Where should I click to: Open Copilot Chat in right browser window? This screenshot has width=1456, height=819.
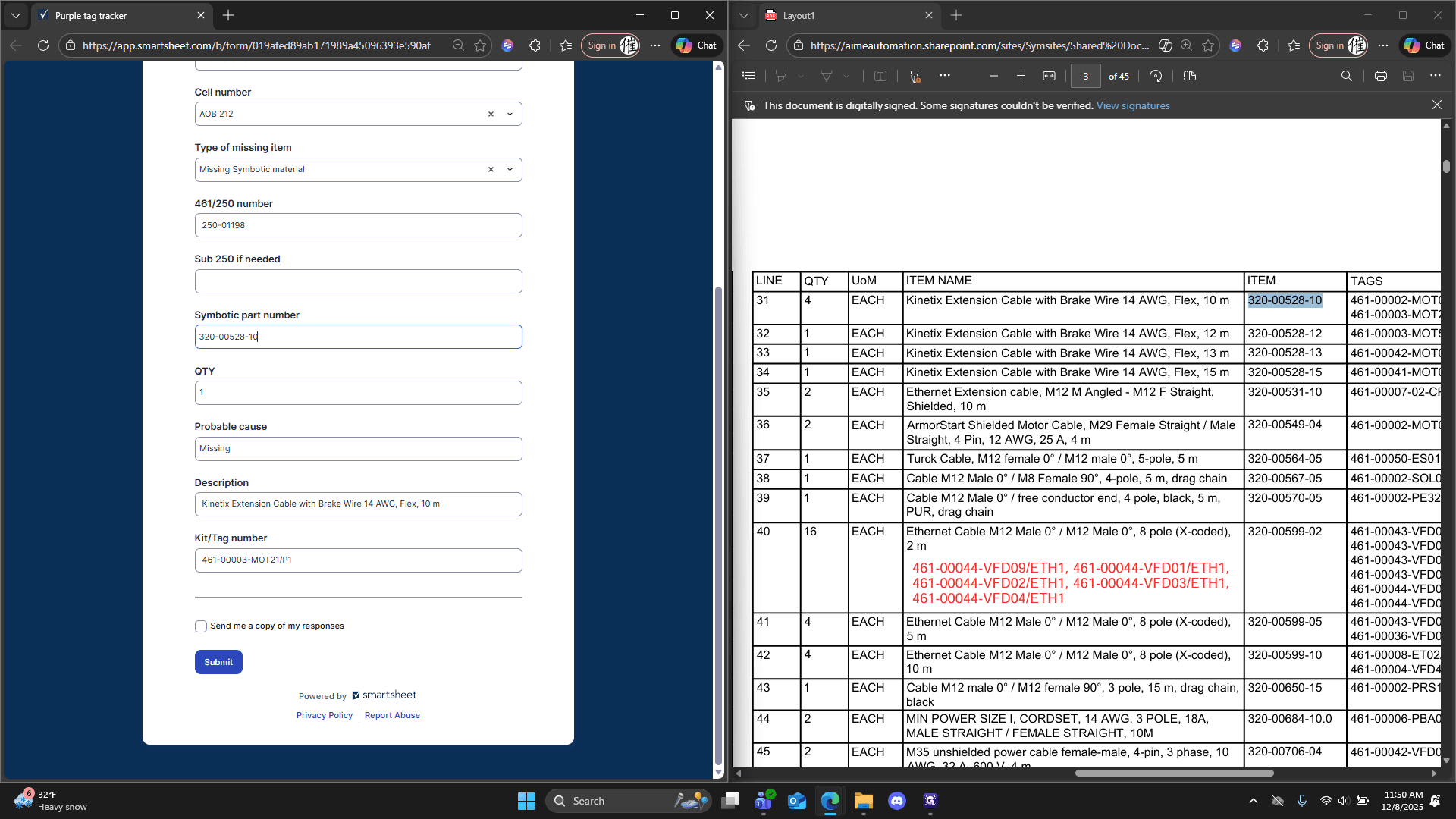(1423, 45)
